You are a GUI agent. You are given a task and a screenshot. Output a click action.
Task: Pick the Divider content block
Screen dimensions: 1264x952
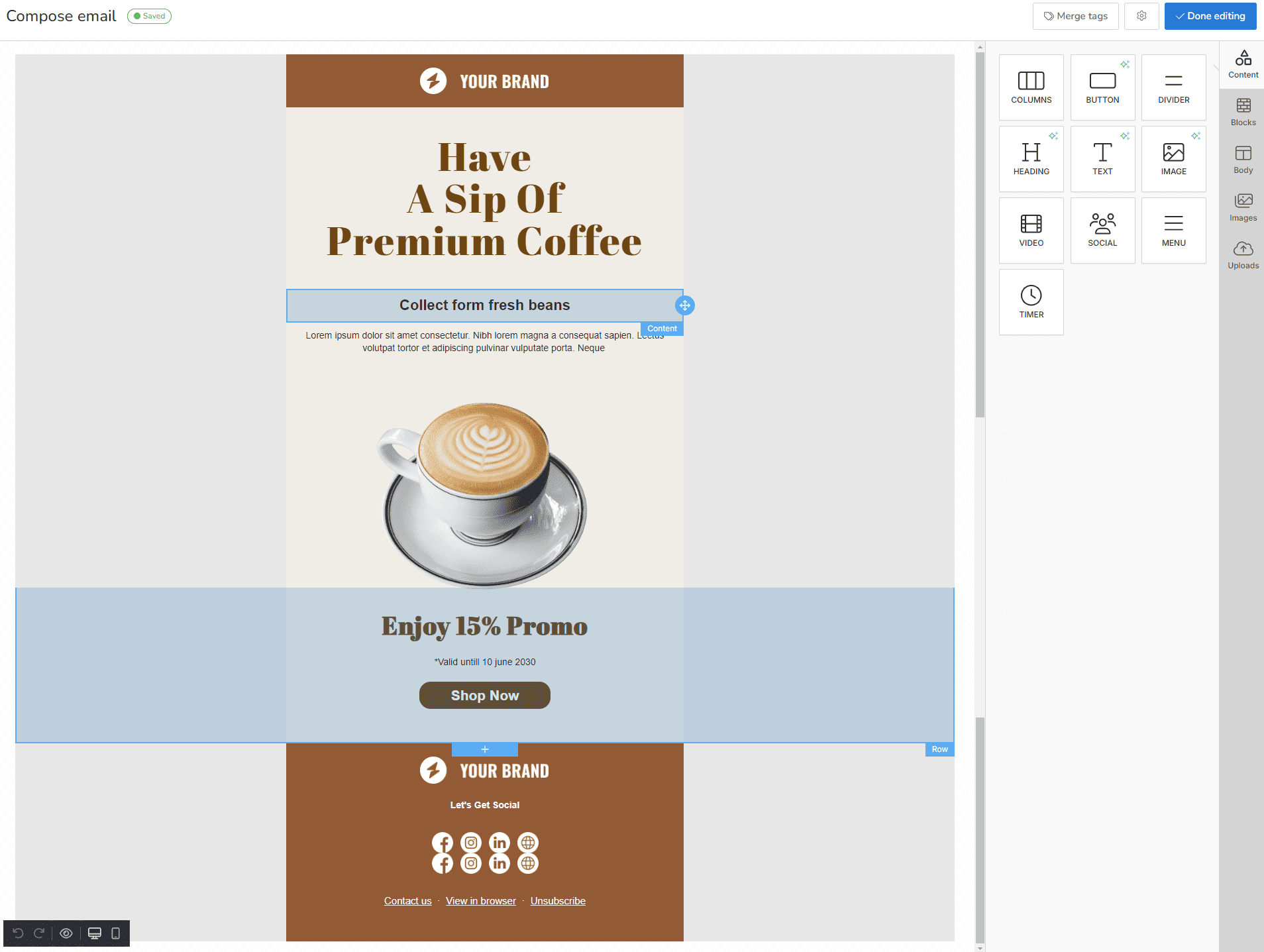1173,87
